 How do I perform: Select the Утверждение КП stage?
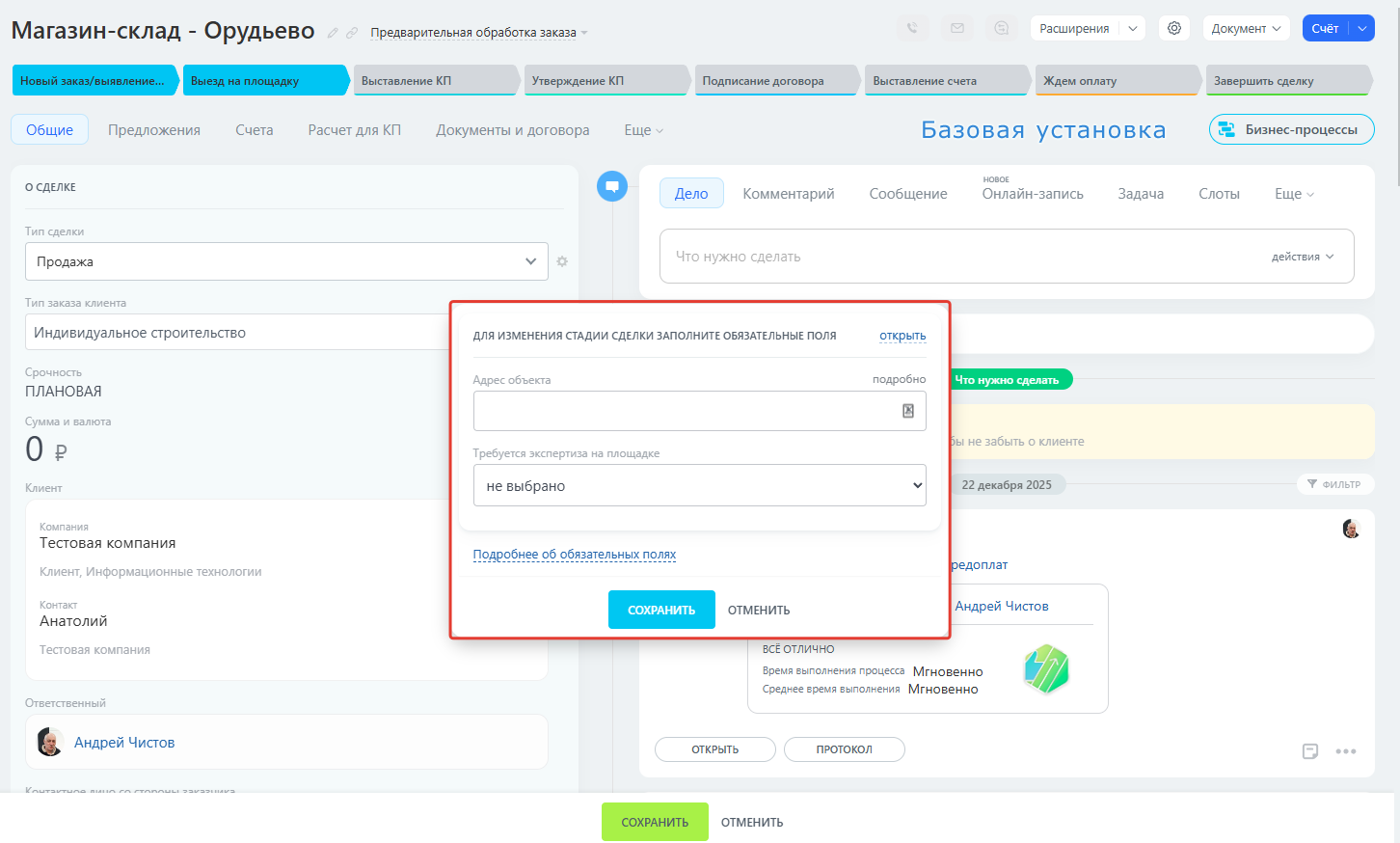606,80
